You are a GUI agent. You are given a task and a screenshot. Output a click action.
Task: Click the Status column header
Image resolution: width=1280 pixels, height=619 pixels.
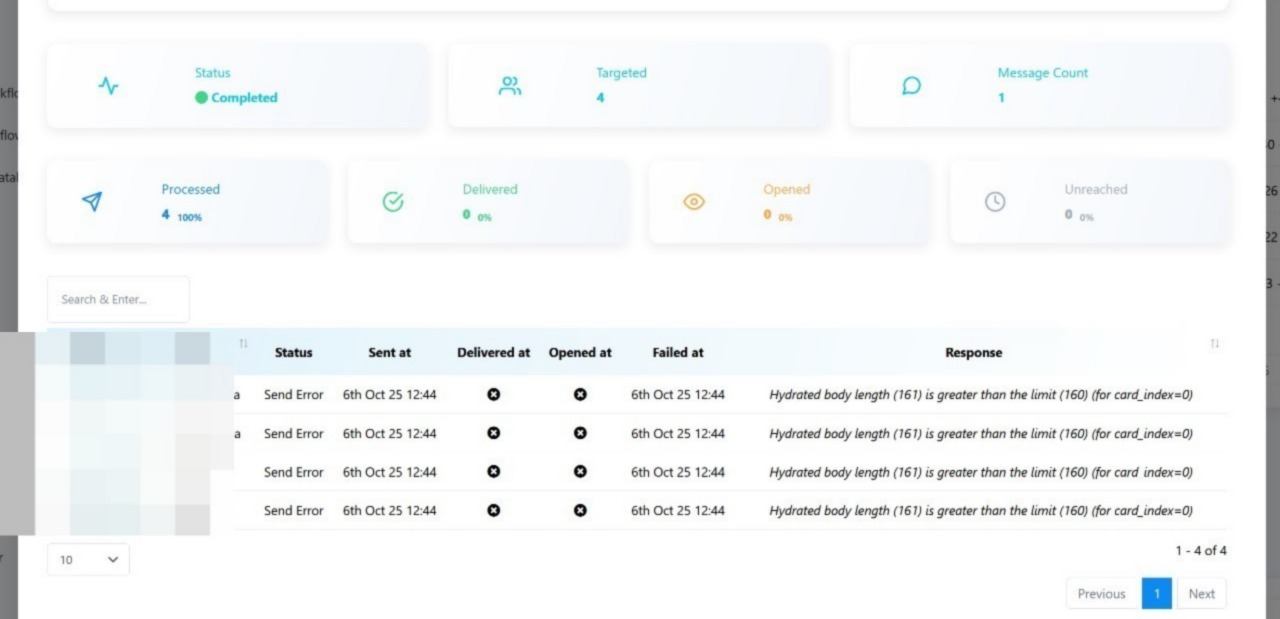[293, 353]
